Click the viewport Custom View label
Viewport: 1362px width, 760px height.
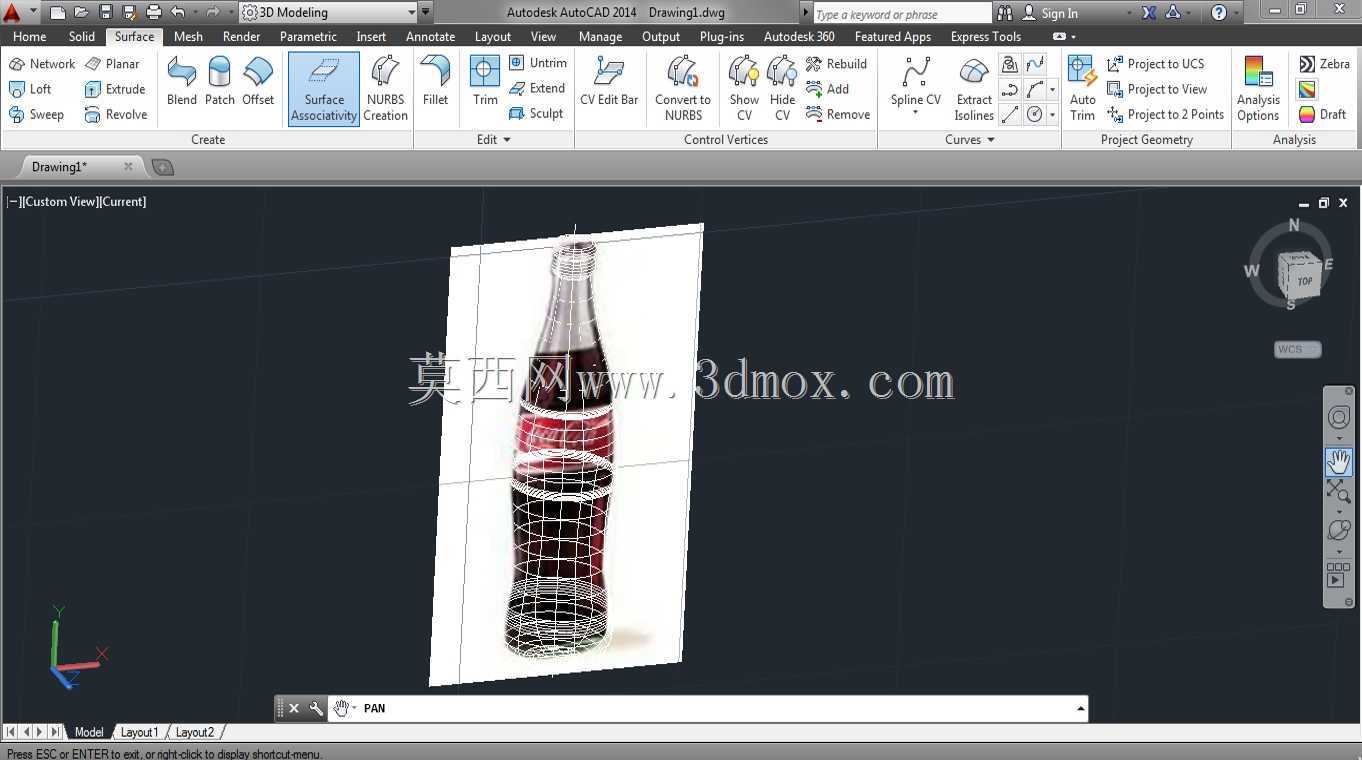click(60, 201)
